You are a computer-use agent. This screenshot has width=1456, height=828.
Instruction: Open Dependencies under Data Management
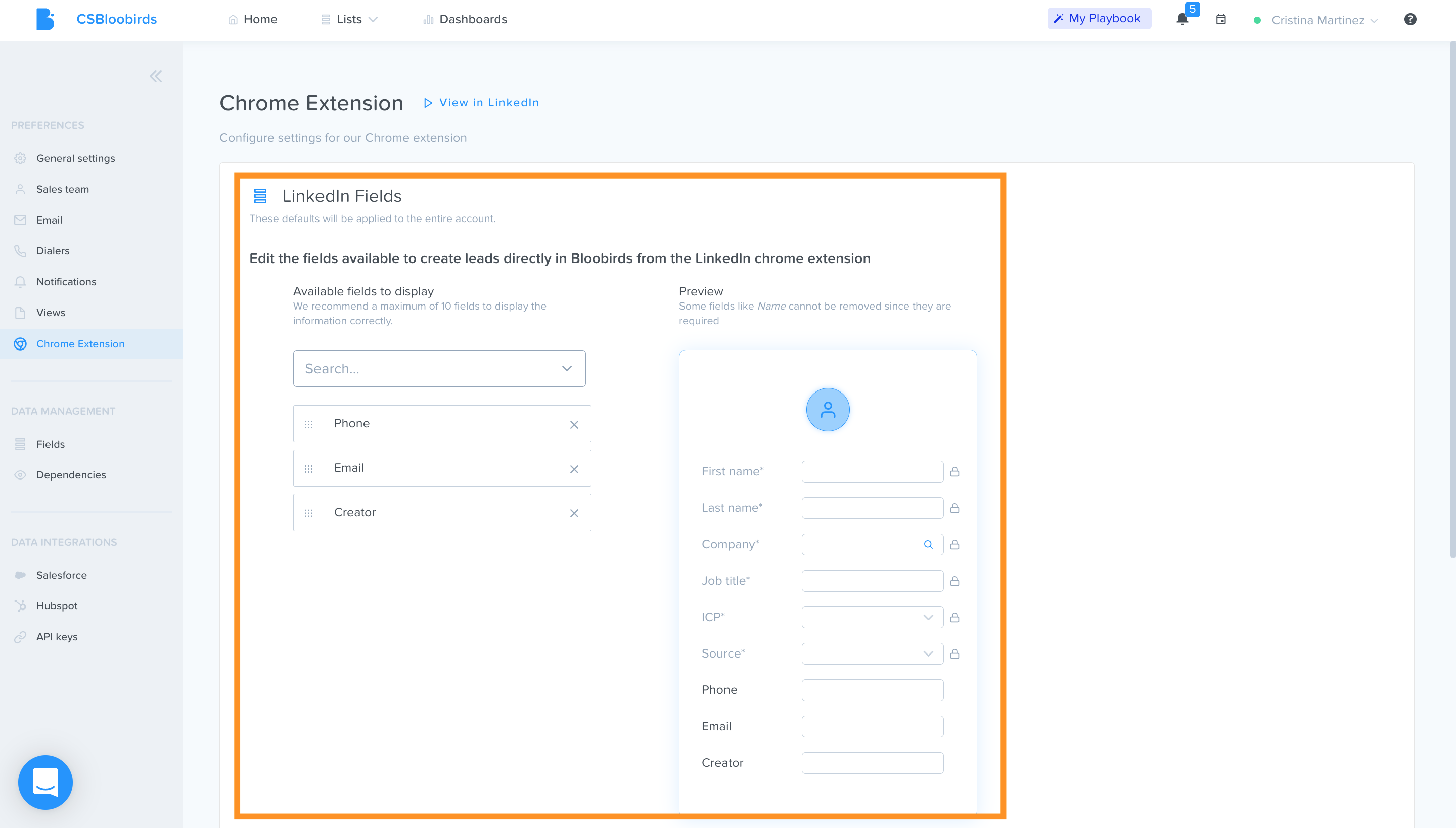pos(71,475)
